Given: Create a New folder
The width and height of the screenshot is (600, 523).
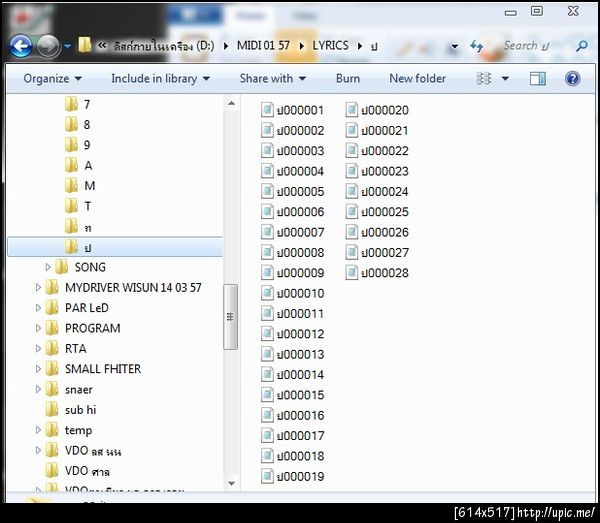Looking at the screenshot, I should click(417, 79).
